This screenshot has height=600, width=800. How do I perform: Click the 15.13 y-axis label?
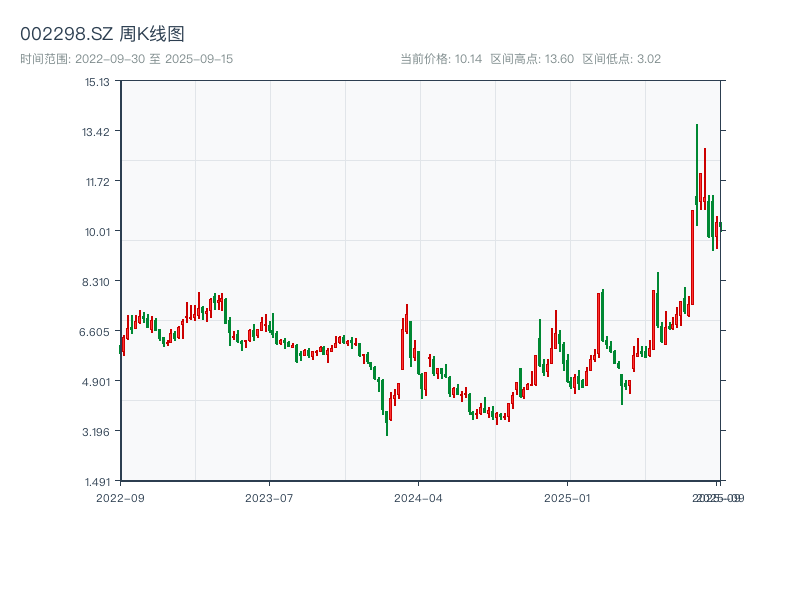tap(97, 82)
